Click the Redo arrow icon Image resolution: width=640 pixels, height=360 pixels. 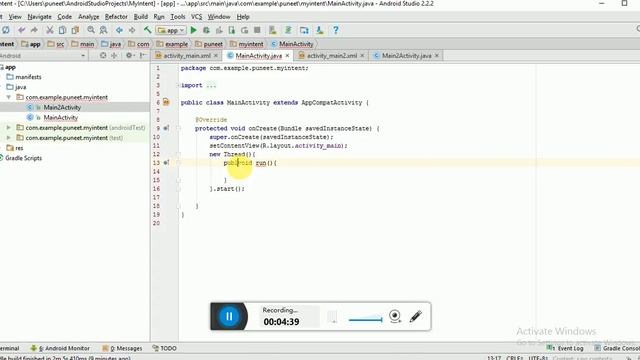34,30
